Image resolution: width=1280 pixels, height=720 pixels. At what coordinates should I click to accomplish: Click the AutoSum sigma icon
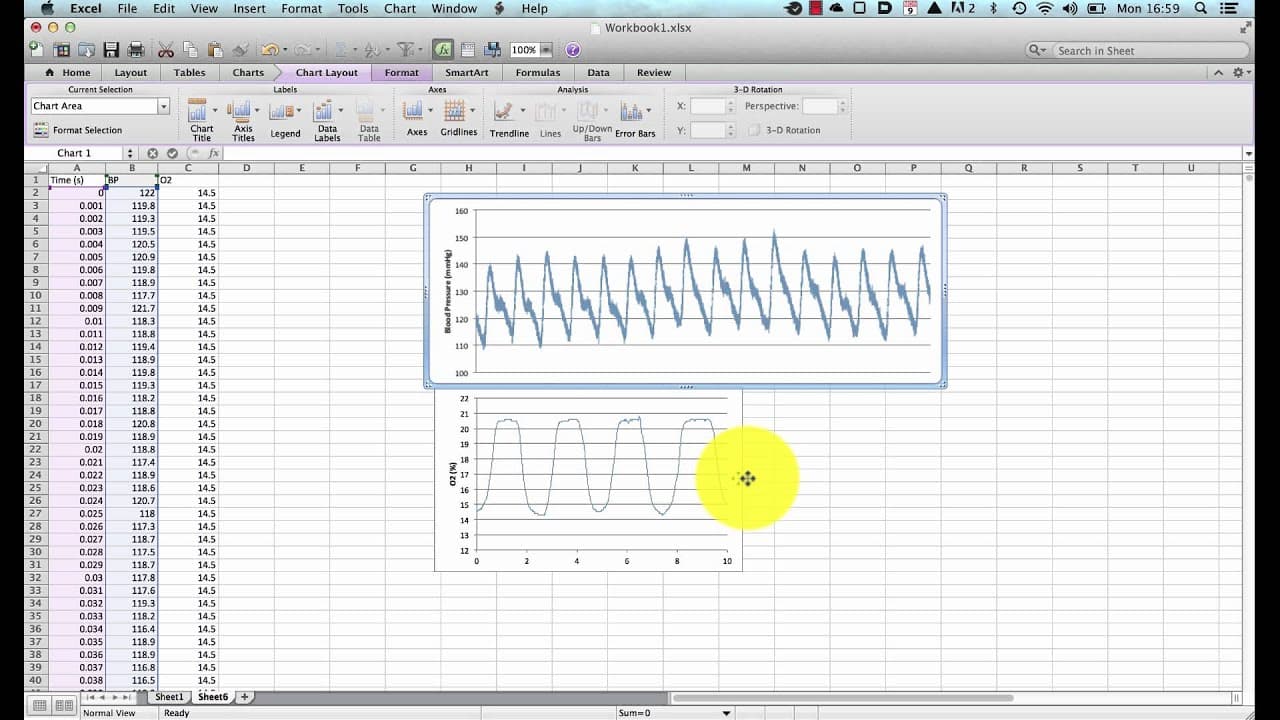coord(341,49)
